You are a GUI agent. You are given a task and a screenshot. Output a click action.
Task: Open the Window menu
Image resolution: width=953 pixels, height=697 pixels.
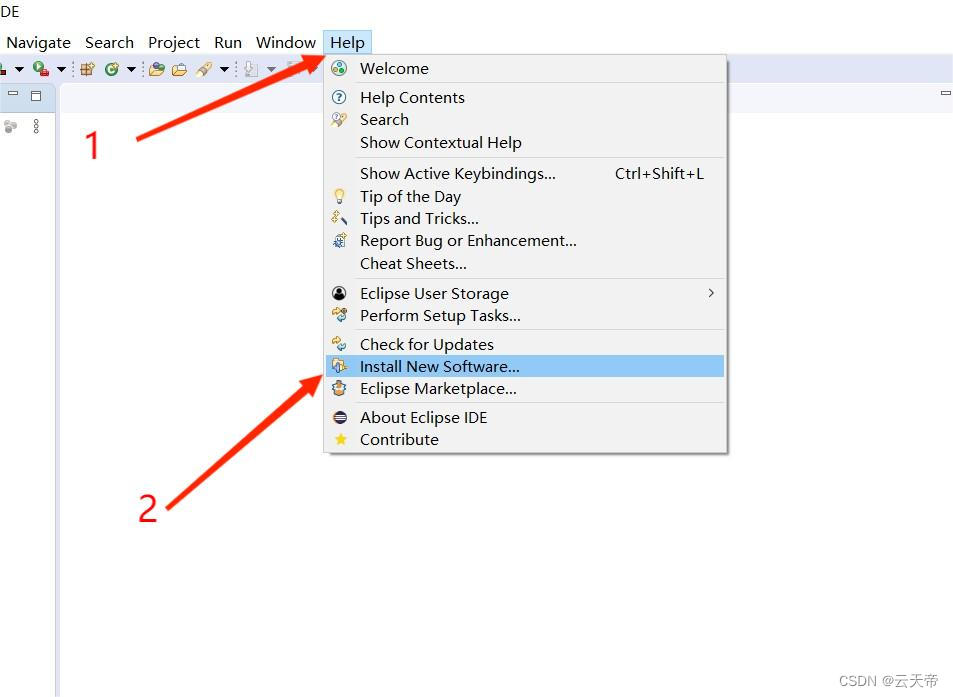click(x=286, y=43)
